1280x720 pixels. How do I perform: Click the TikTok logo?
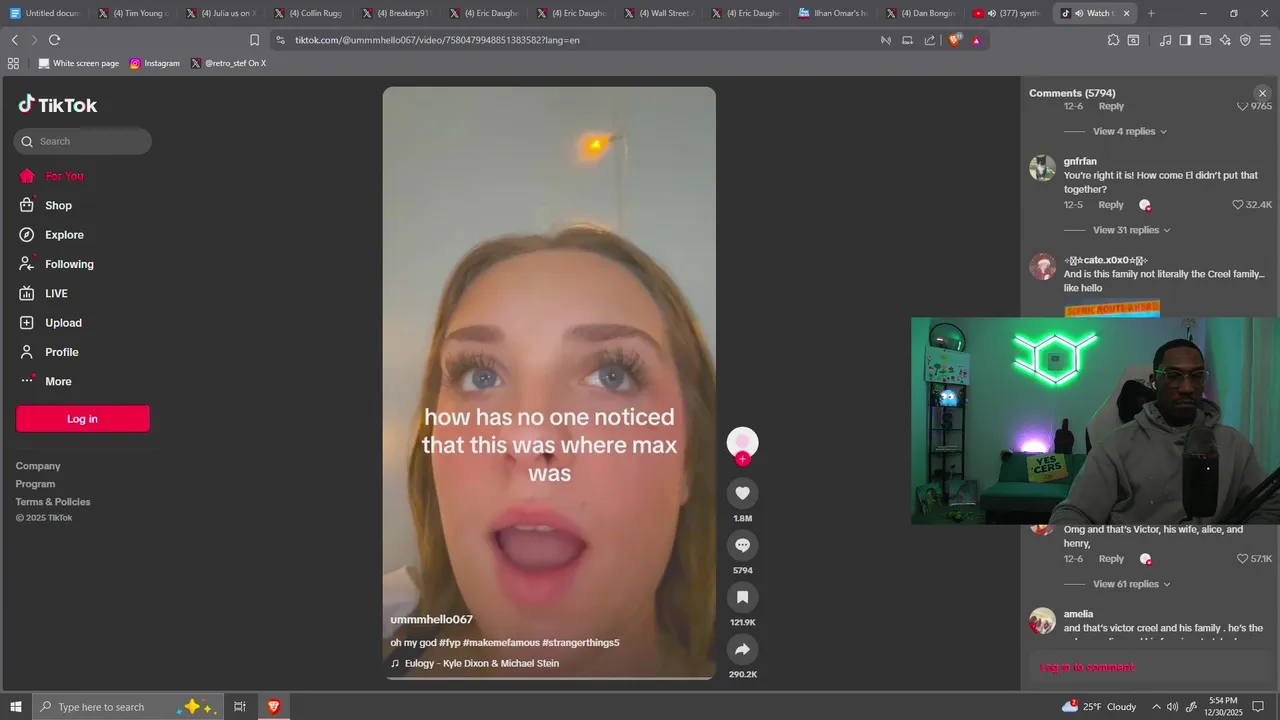click(57, 105)
